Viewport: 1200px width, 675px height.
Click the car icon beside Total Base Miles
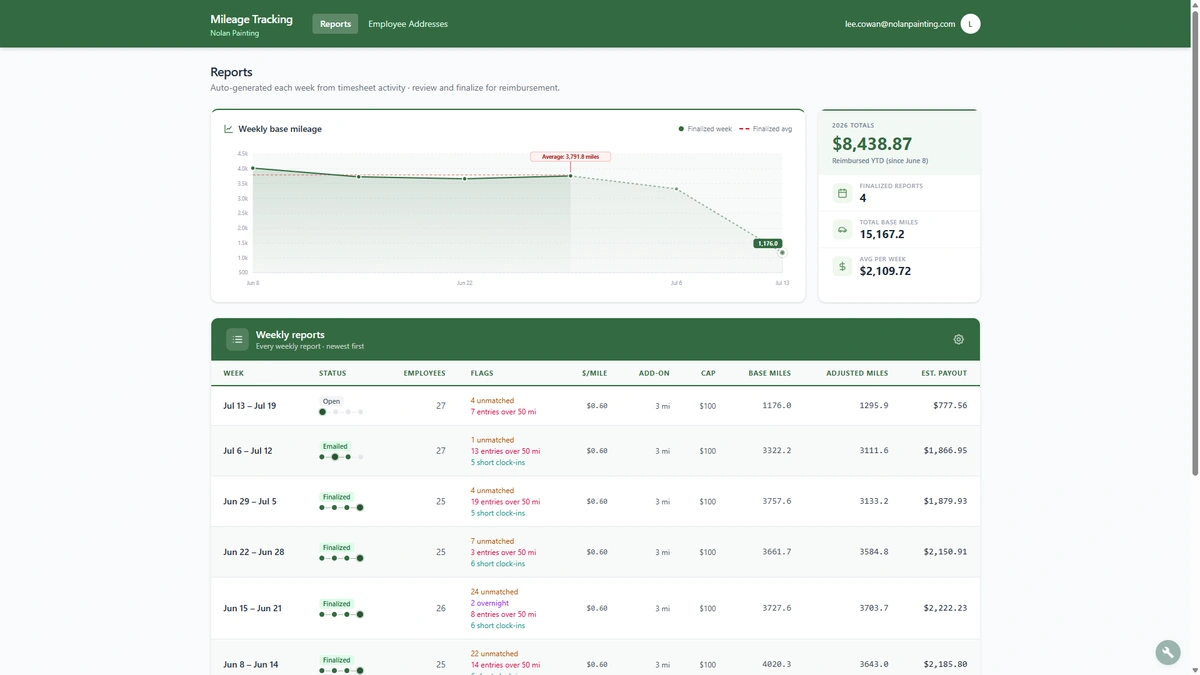click(x=842, y=230)
